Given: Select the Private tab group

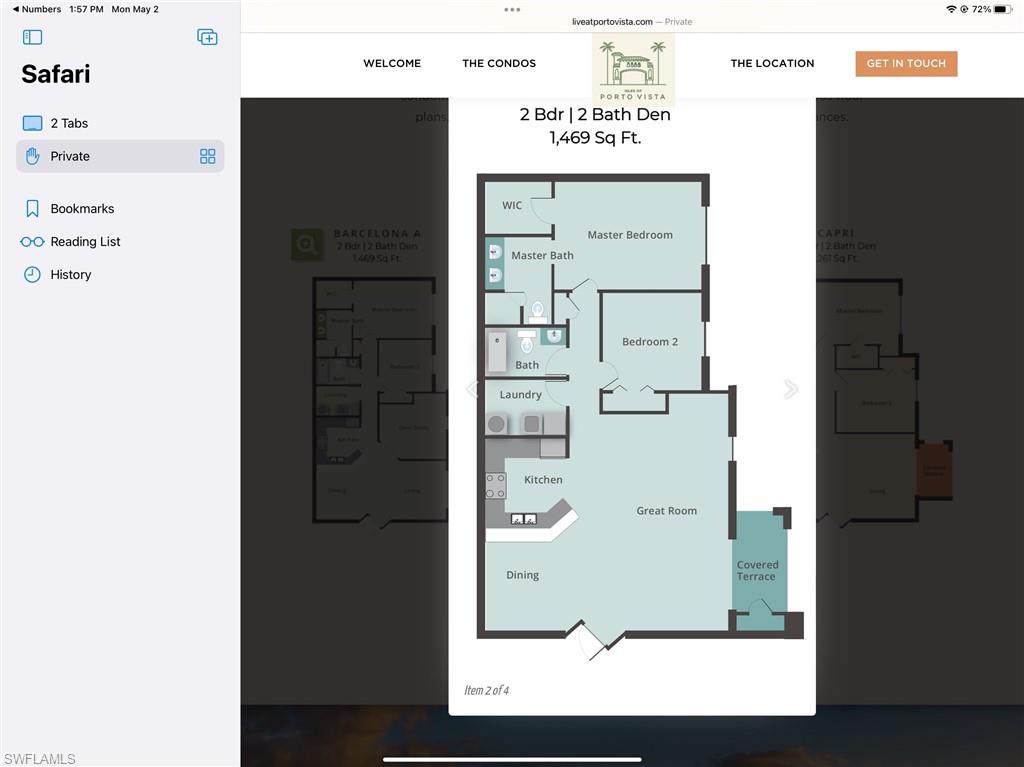Looking at the screenshot, I should coord(120,156).
